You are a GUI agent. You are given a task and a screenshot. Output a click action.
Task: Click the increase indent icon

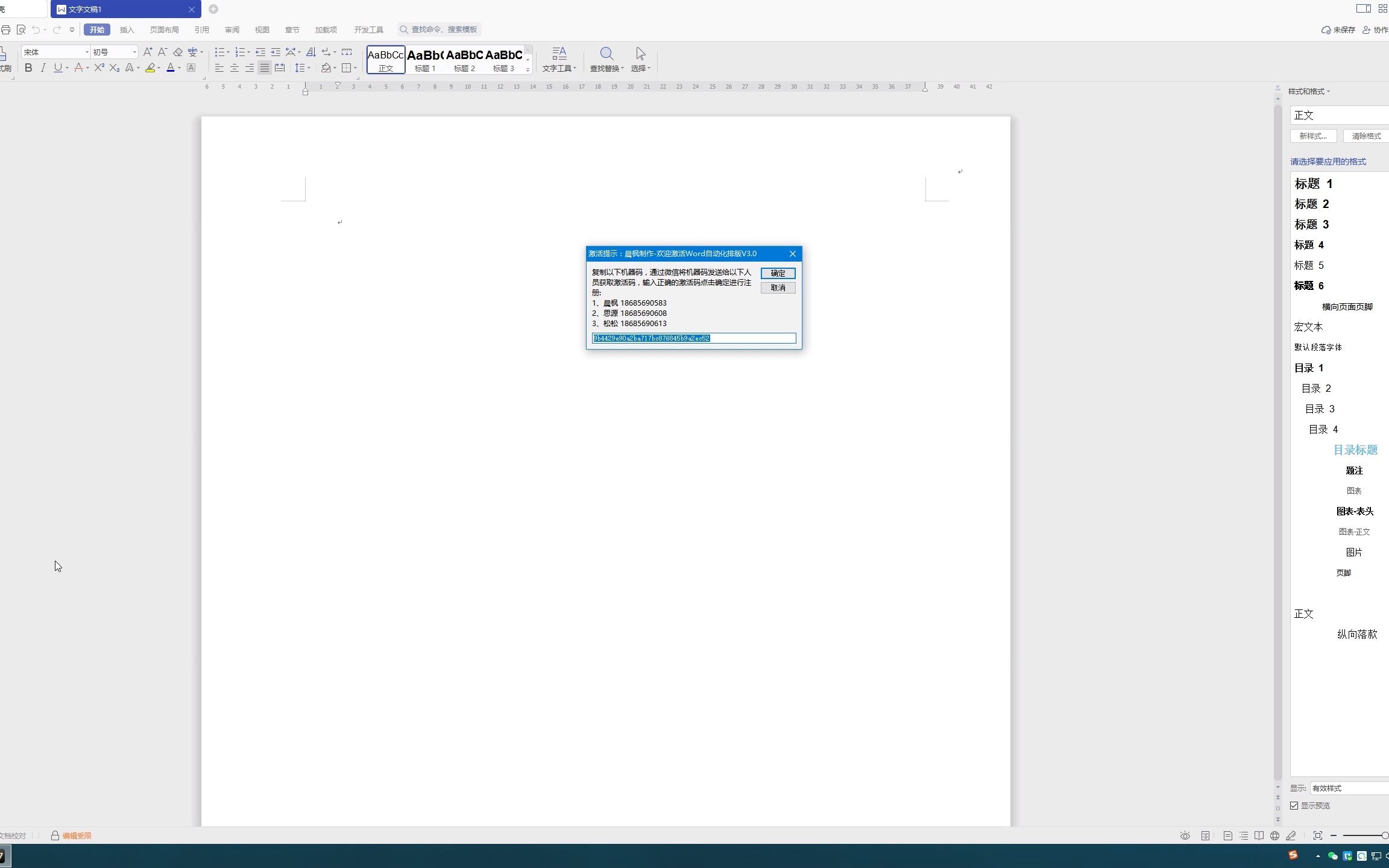pyautogui.click(x=276, y=52)
